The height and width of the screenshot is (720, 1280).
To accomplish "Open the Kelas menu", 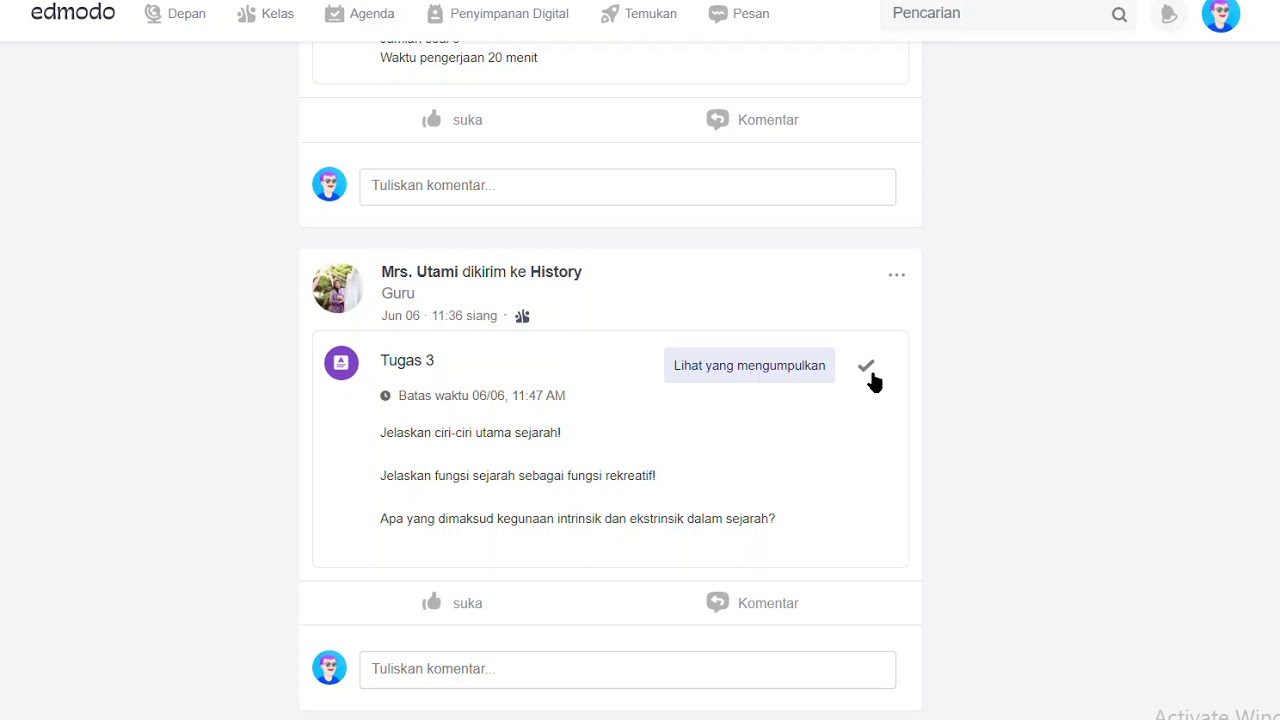I will pos(265,14).
